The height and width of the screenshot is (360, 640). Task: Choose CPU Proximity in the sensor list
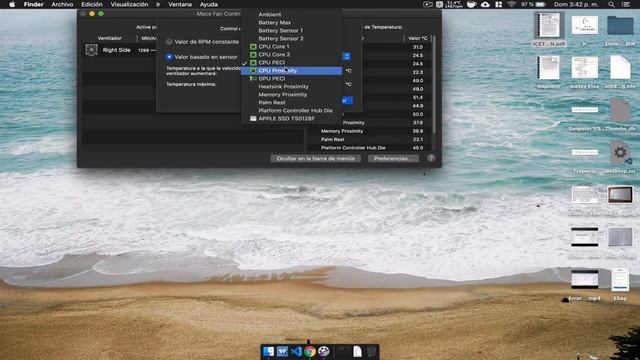point(291,71)
